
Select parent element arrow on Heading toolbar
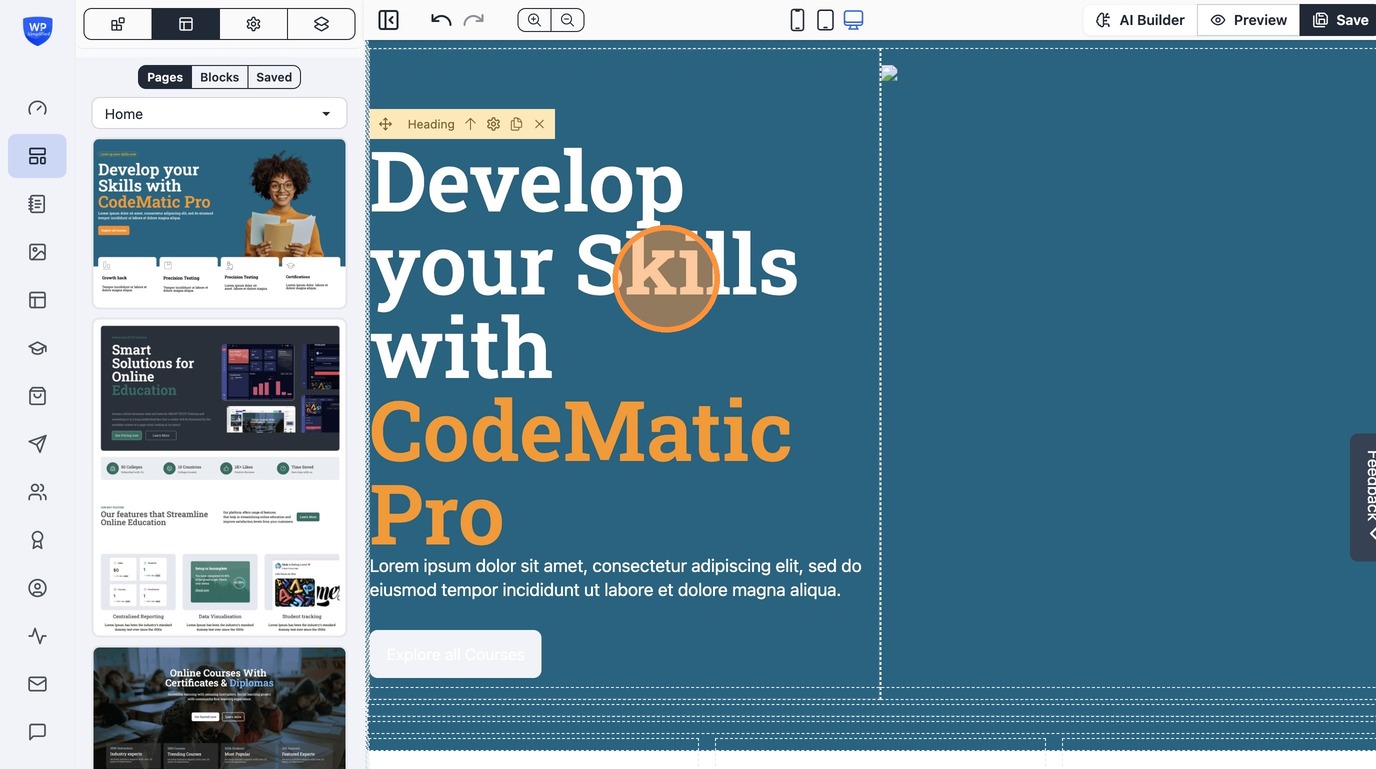click(x=470, y=124)
